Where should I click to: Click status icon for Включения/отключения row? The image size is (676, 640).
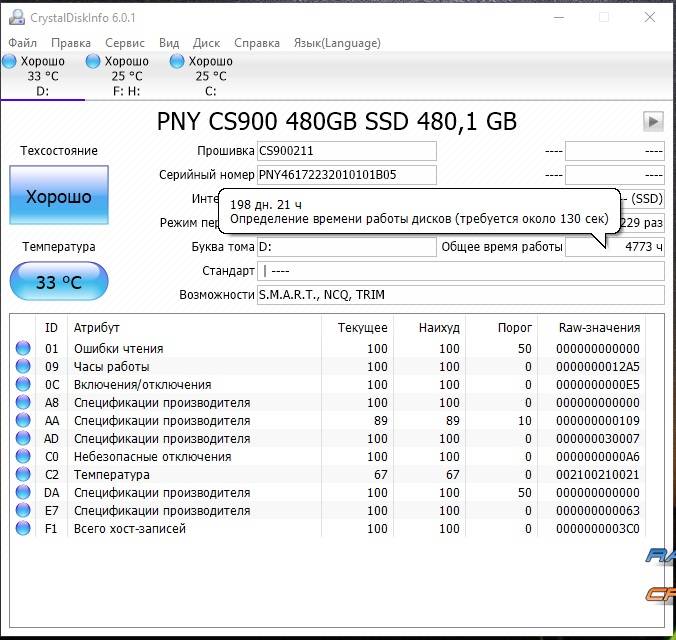click(x=23, y=384)
